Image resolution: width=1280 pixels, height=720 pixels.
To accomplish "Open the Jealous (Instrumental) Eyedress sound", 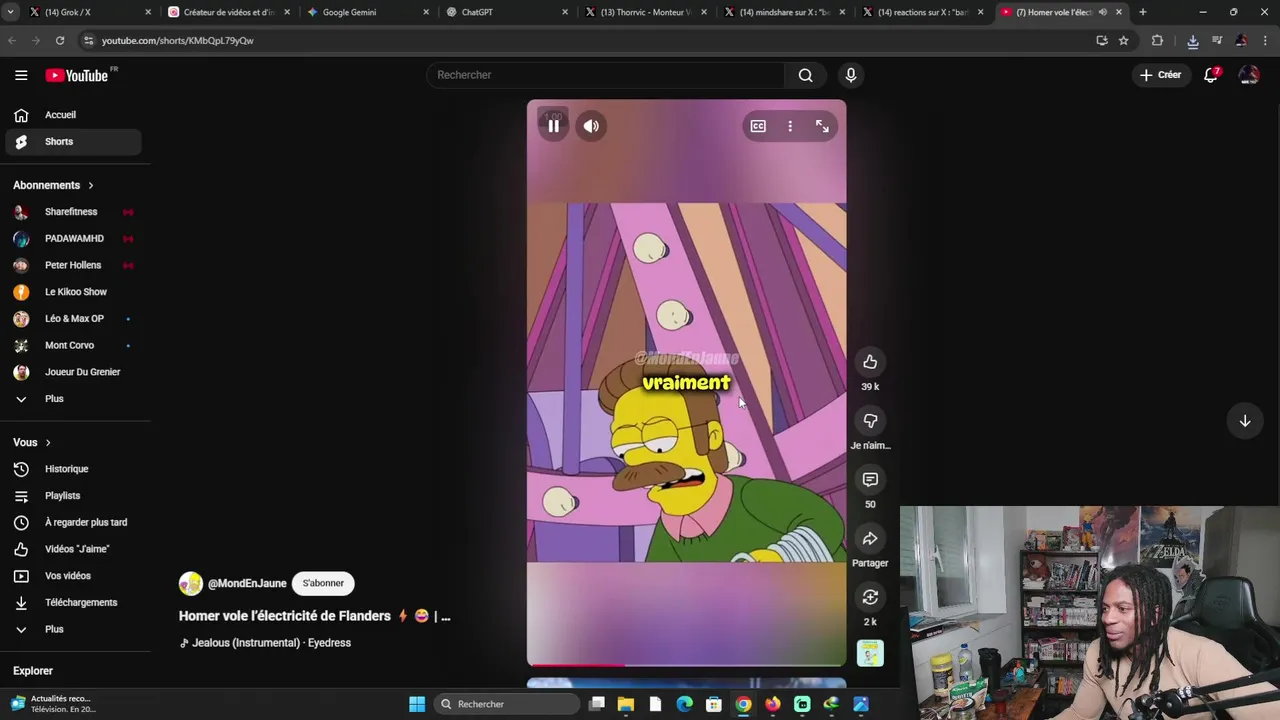I will (265, 643).
